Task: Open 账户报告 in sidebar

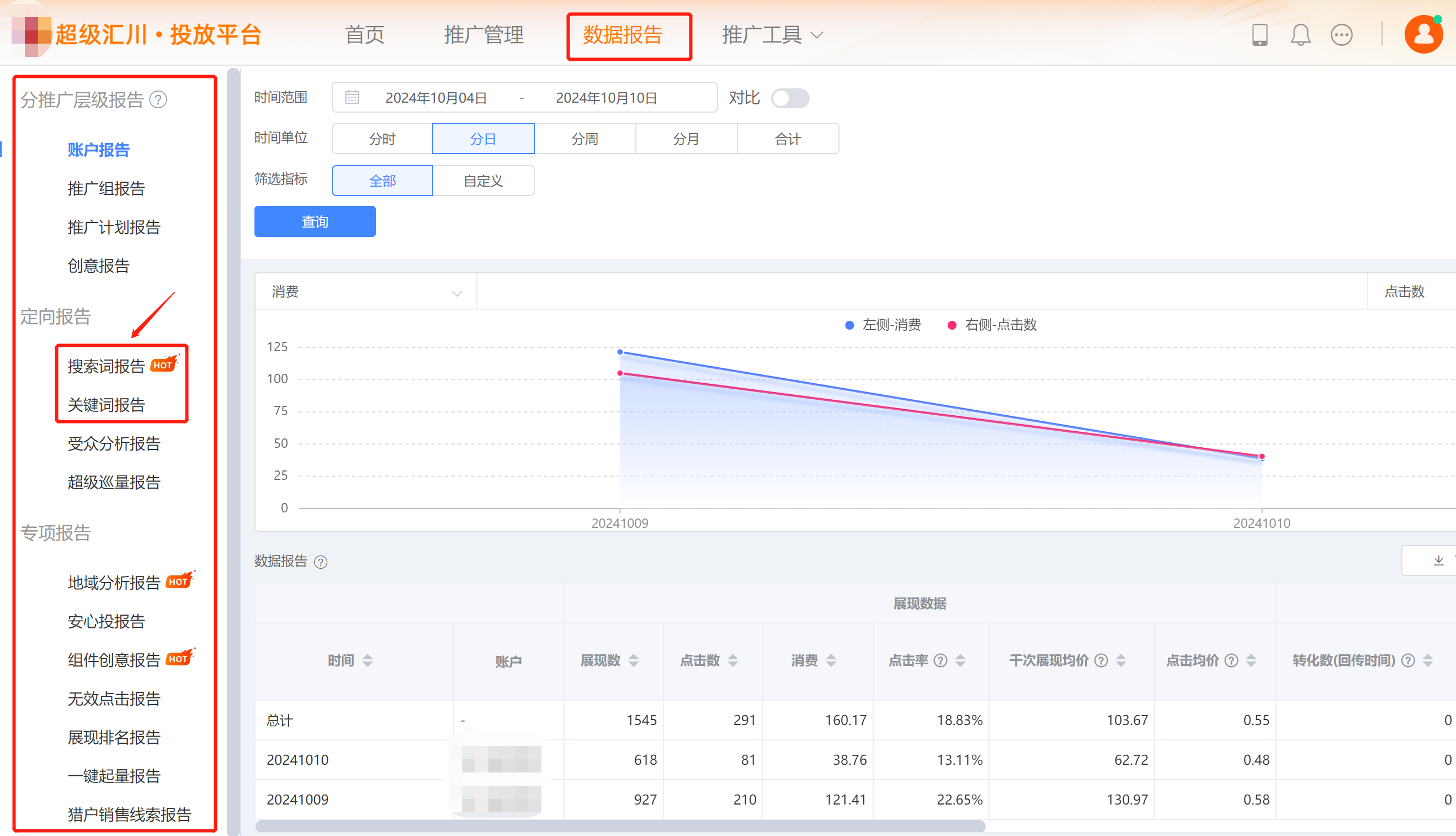Action: (99, 150)
